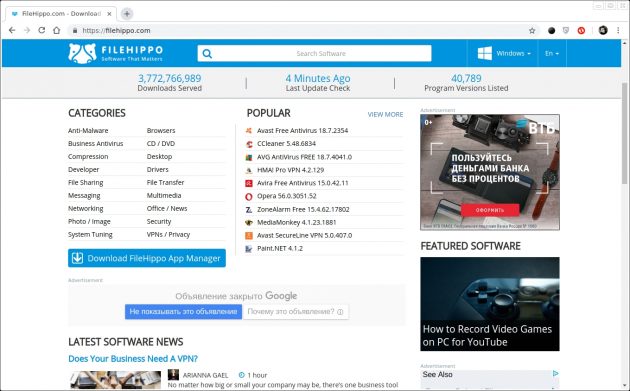The image size is (630, 391).
Task: Click the black circle extension icon
Action: coord(552,31)
